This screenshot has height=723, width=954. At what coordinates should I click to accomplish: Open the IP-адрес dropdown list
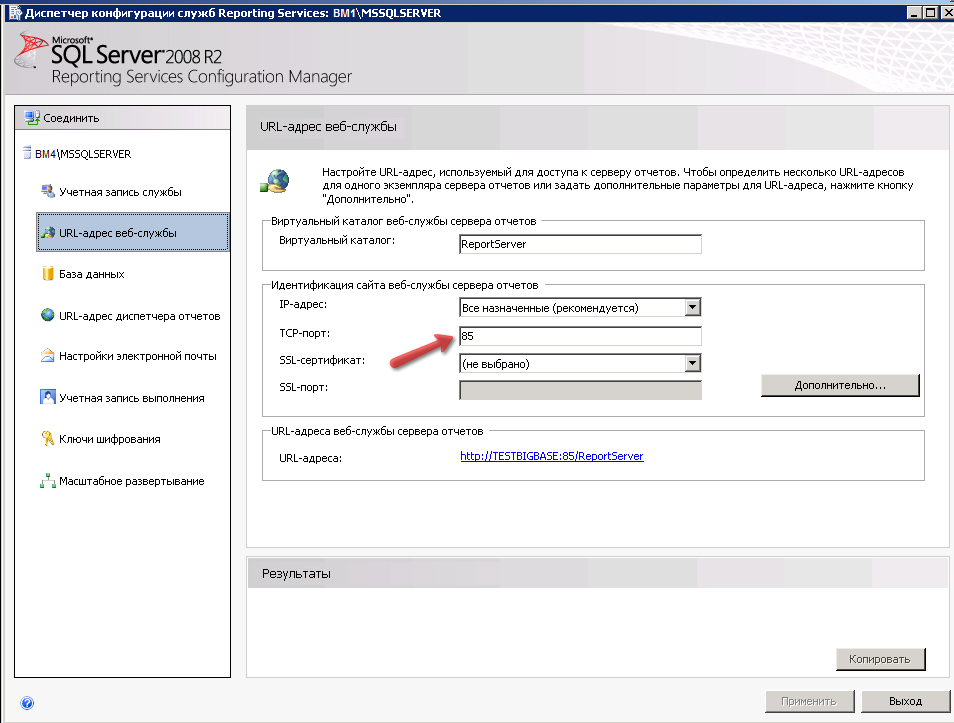[x=692, y=307]
